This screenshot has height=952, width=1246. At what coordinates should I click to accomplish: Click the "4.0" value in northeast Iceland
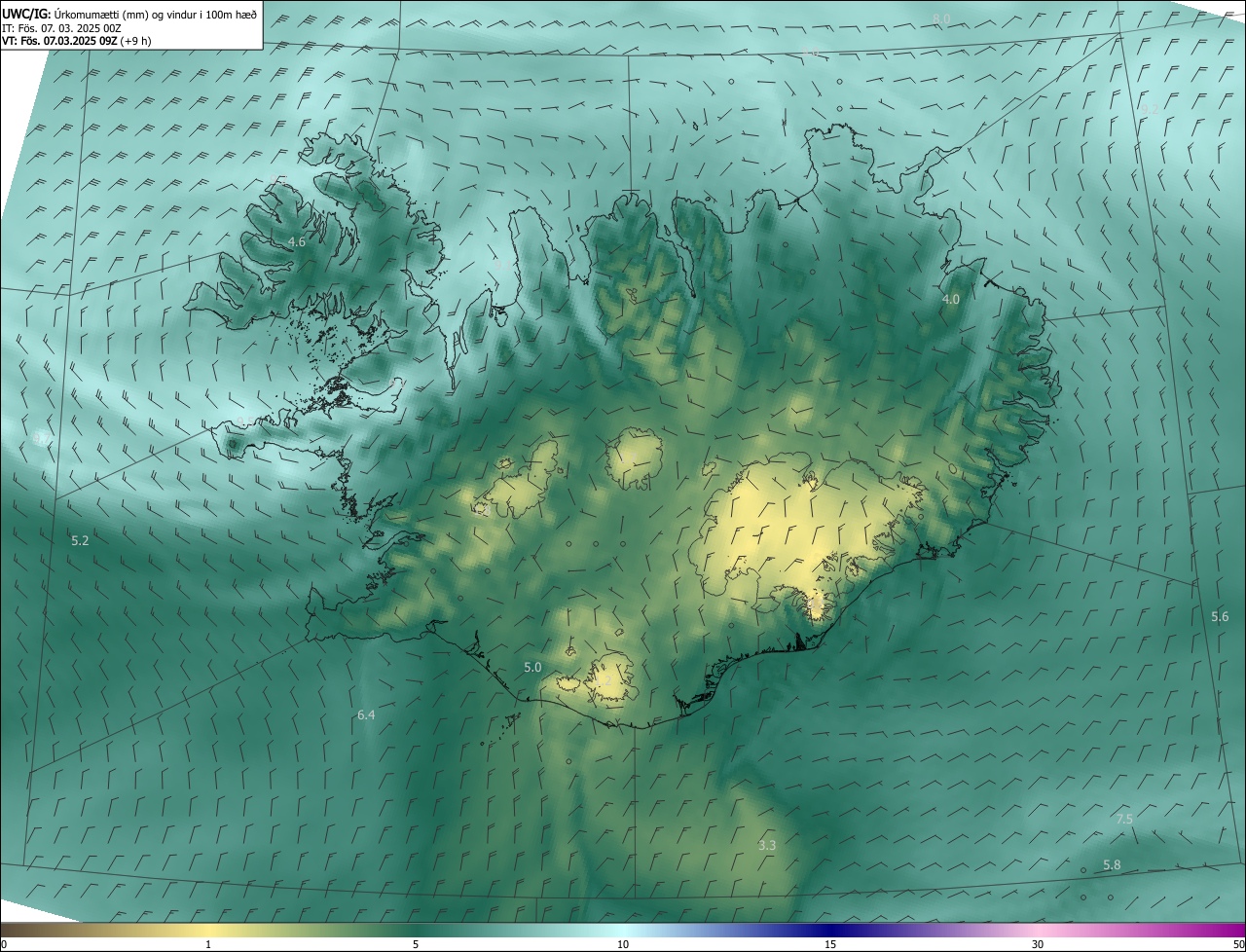point(951,300)
